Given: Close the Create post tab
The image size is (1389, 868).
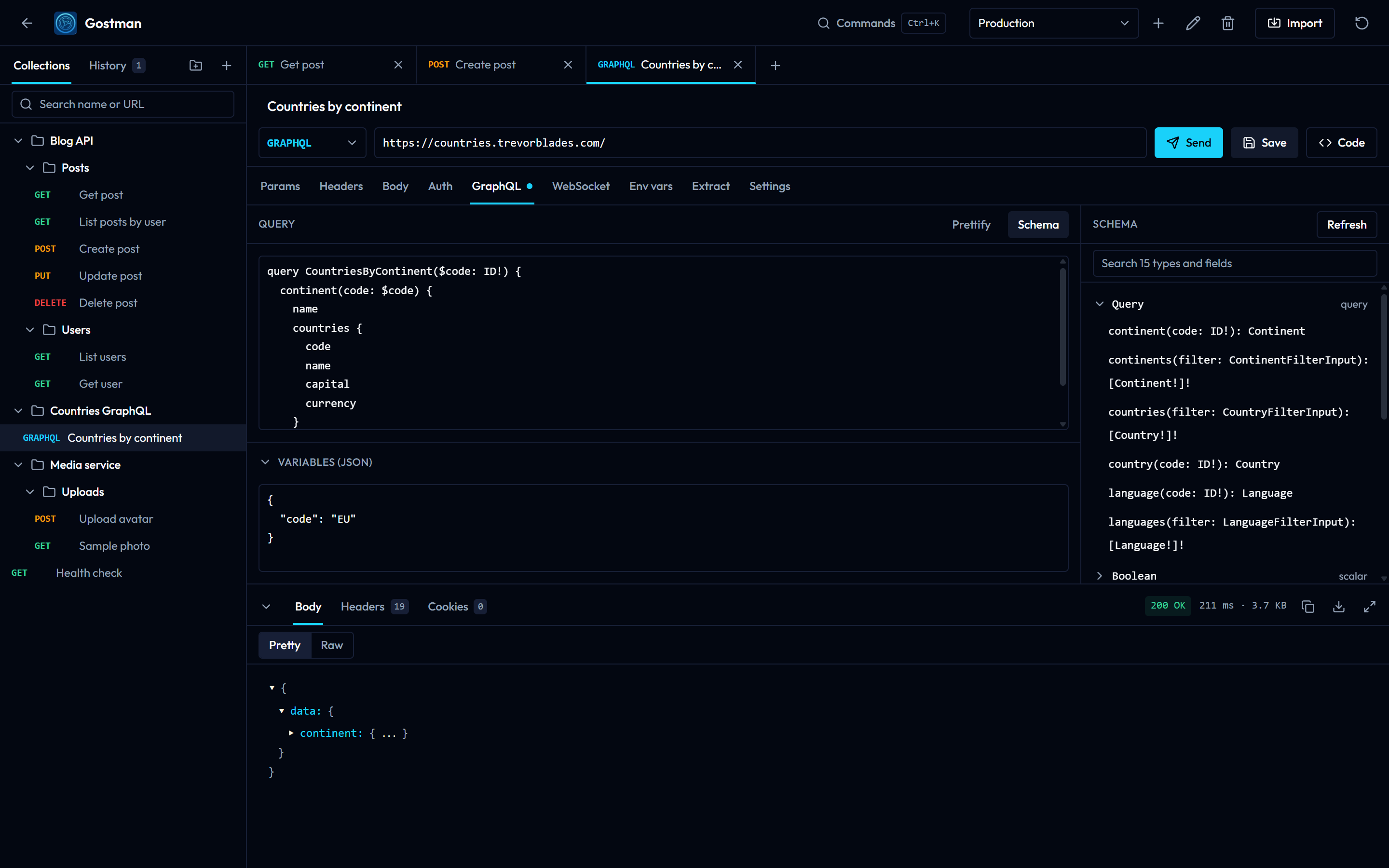Looking at the screenshot, I should pos(568,65).
